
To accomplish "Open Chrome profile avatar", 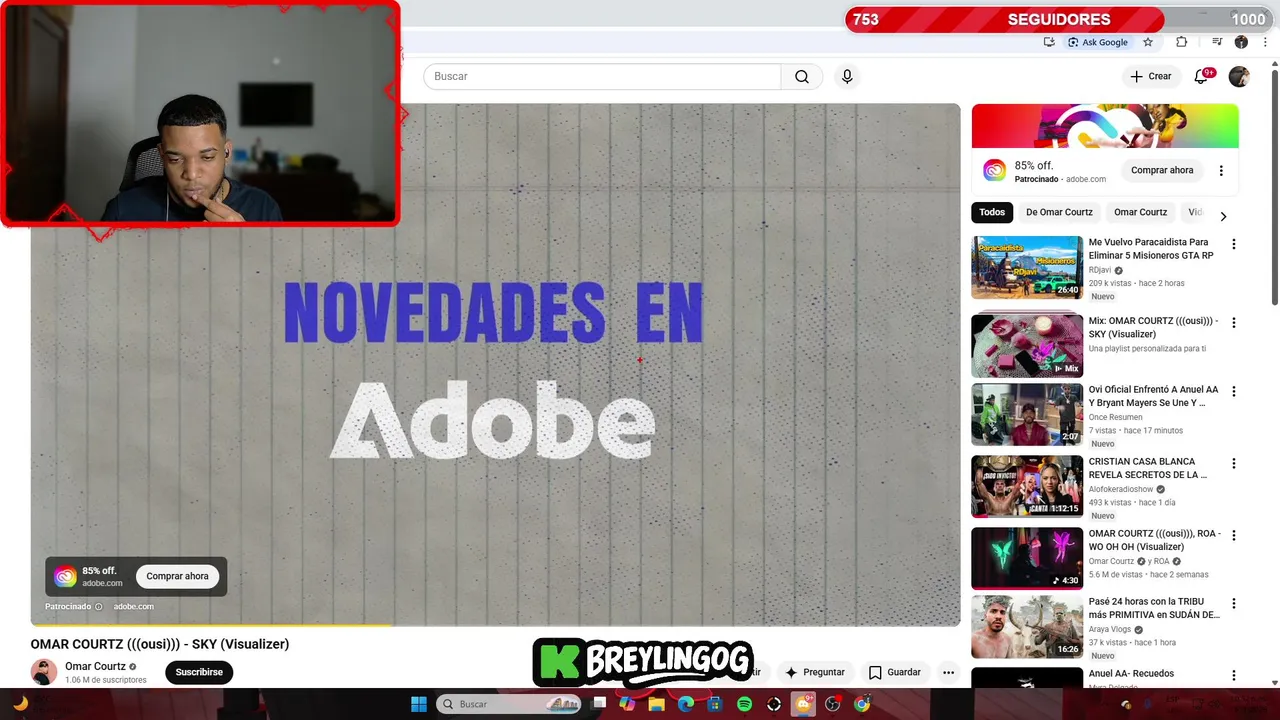I will click(x=1241, y=42).
